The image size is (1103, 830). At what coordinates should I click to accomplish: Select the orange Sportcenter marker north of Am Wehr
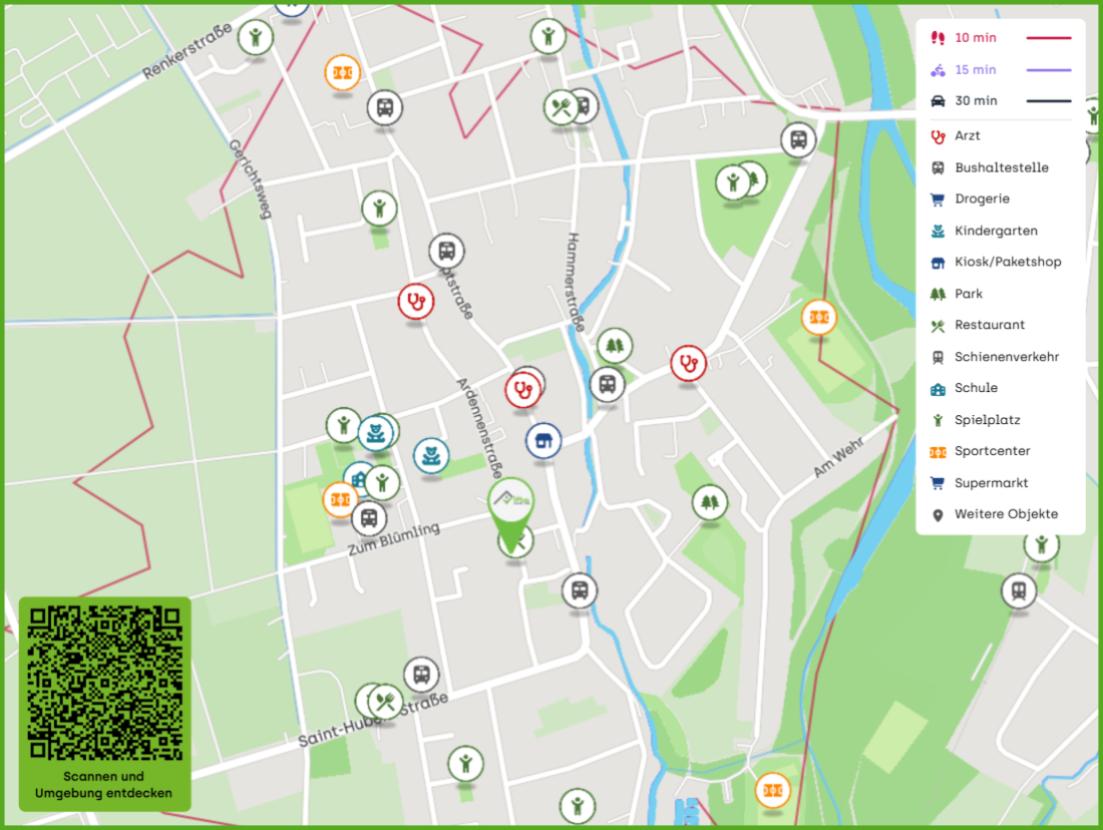[x=819, y=317]
